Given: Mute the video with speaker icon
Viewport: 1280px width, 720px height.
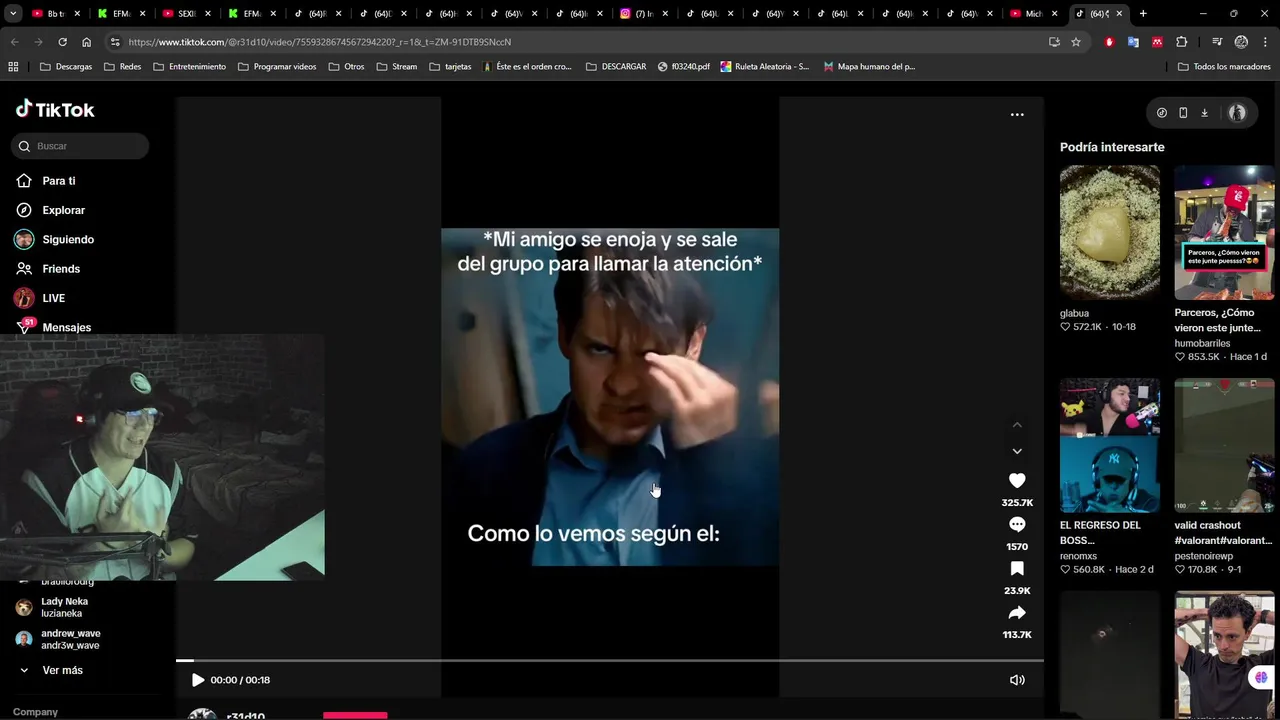Looking at the screenshot, I should (1017, 680).
